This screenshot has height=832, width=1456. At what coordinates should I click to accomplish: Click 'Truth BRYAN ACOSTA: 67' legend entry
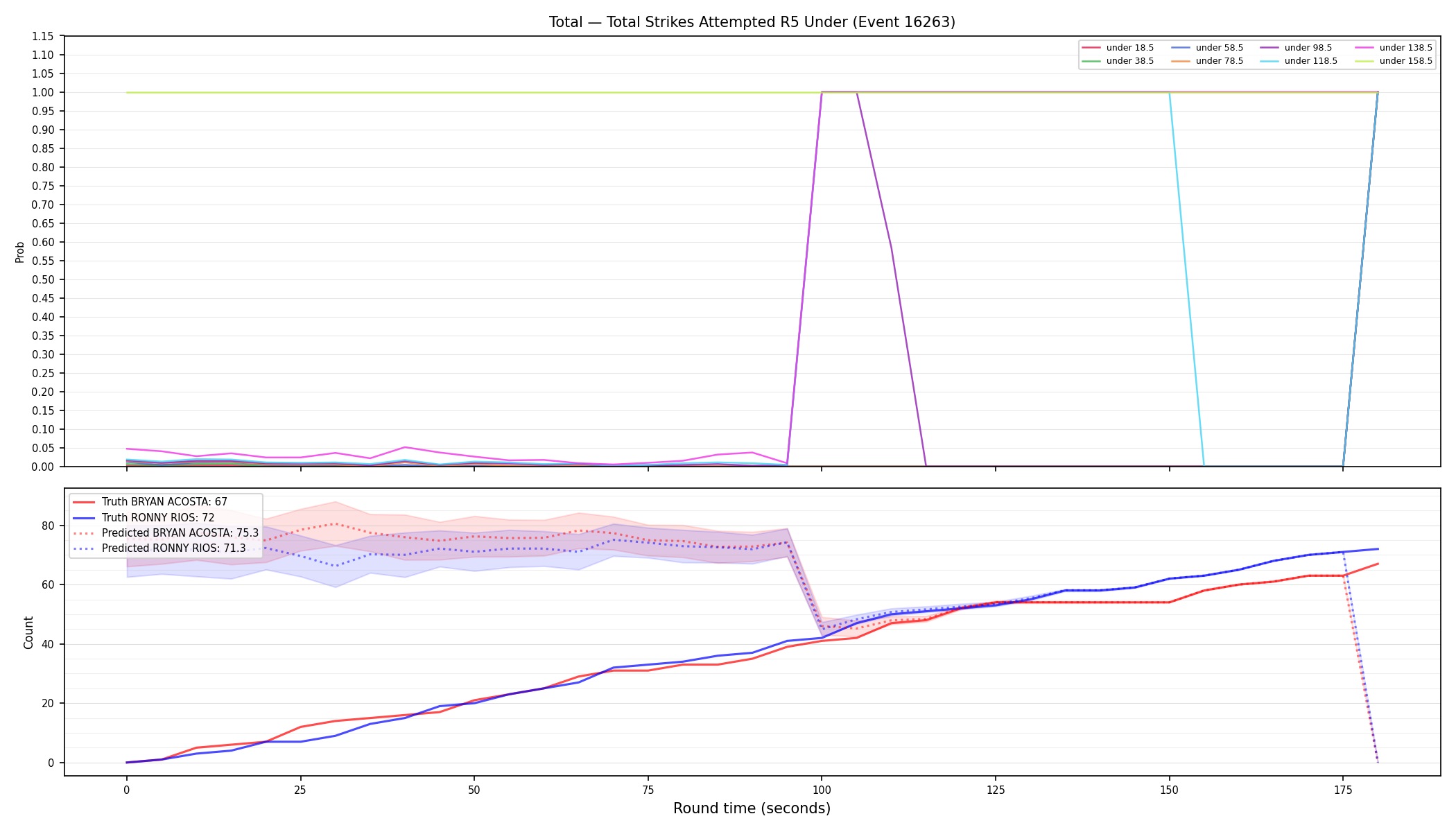click(150, 502)
